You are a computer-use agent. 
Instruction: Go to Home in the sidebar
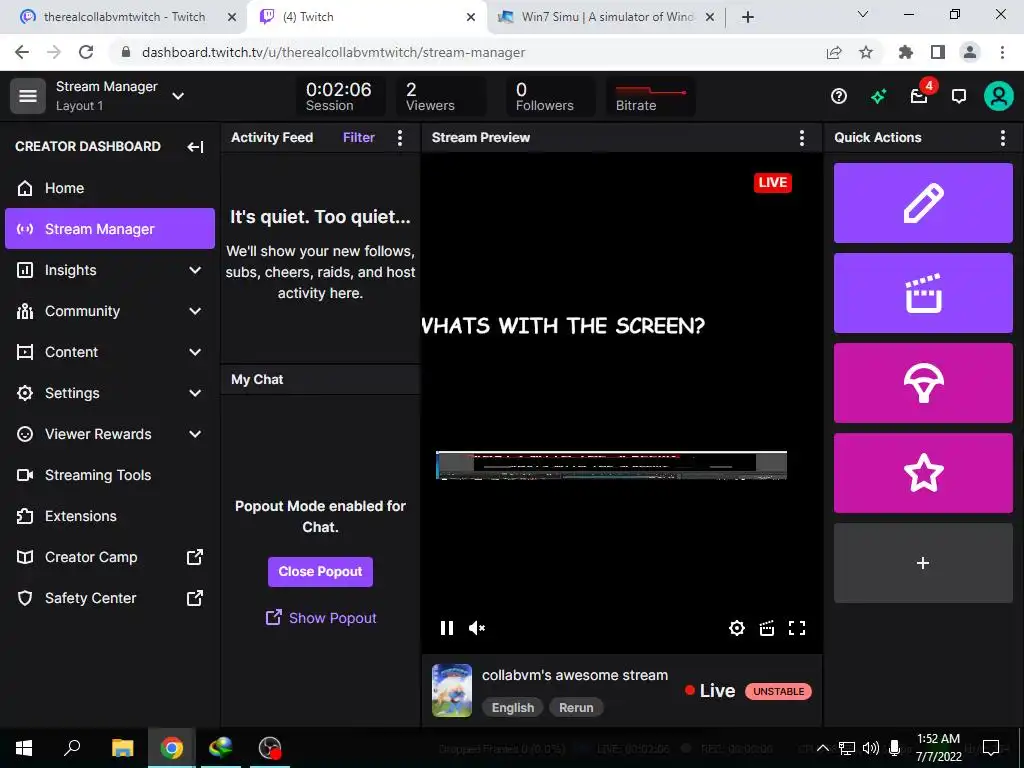pos(110,188)
